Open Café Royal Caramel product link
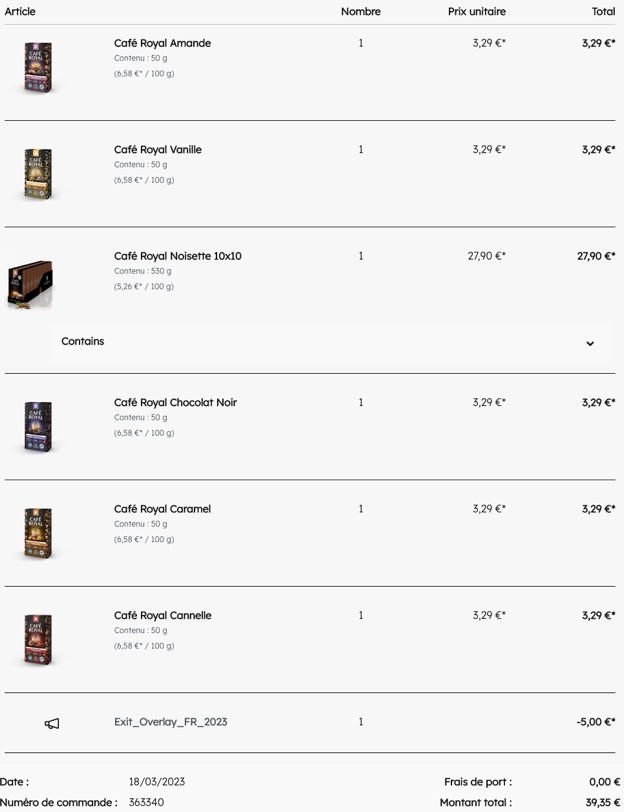This screenshot has height=812, width=624. click(x=163, y=509)
